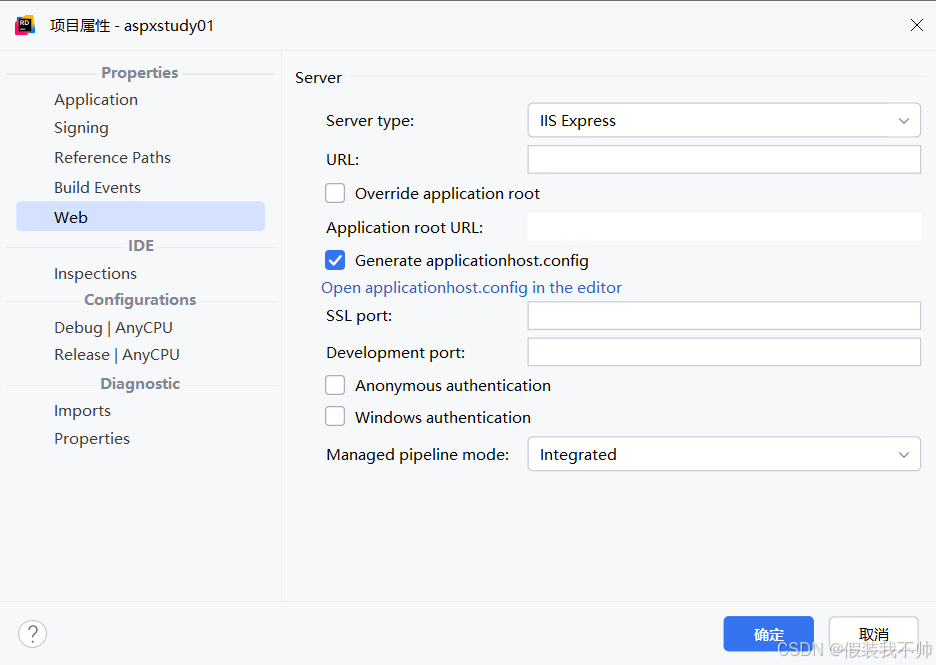Click the 确定 confirm button
Screen dimensions: 936x665
pyautogui.click(x=768, y=634)
